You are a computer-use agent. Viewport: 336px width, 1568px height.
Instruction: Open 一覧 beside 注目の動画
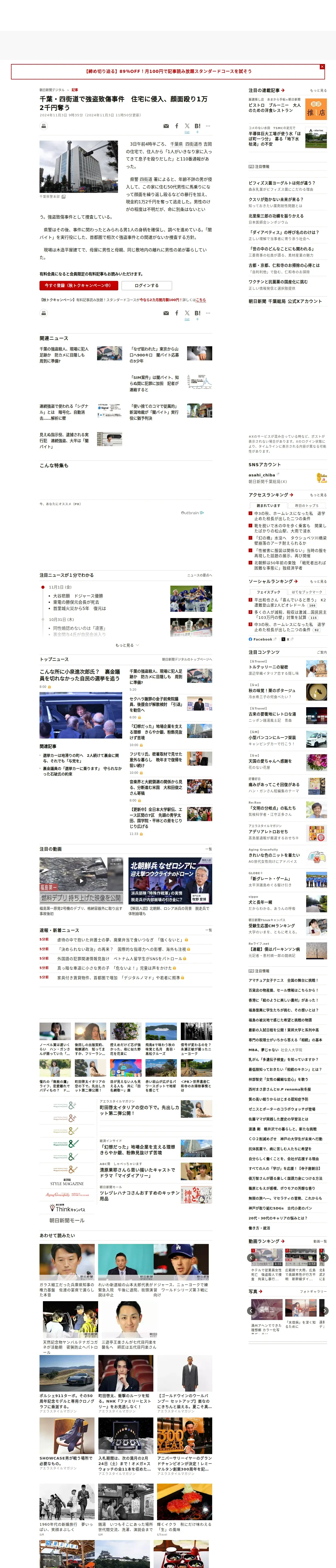(x=209, y=849)
